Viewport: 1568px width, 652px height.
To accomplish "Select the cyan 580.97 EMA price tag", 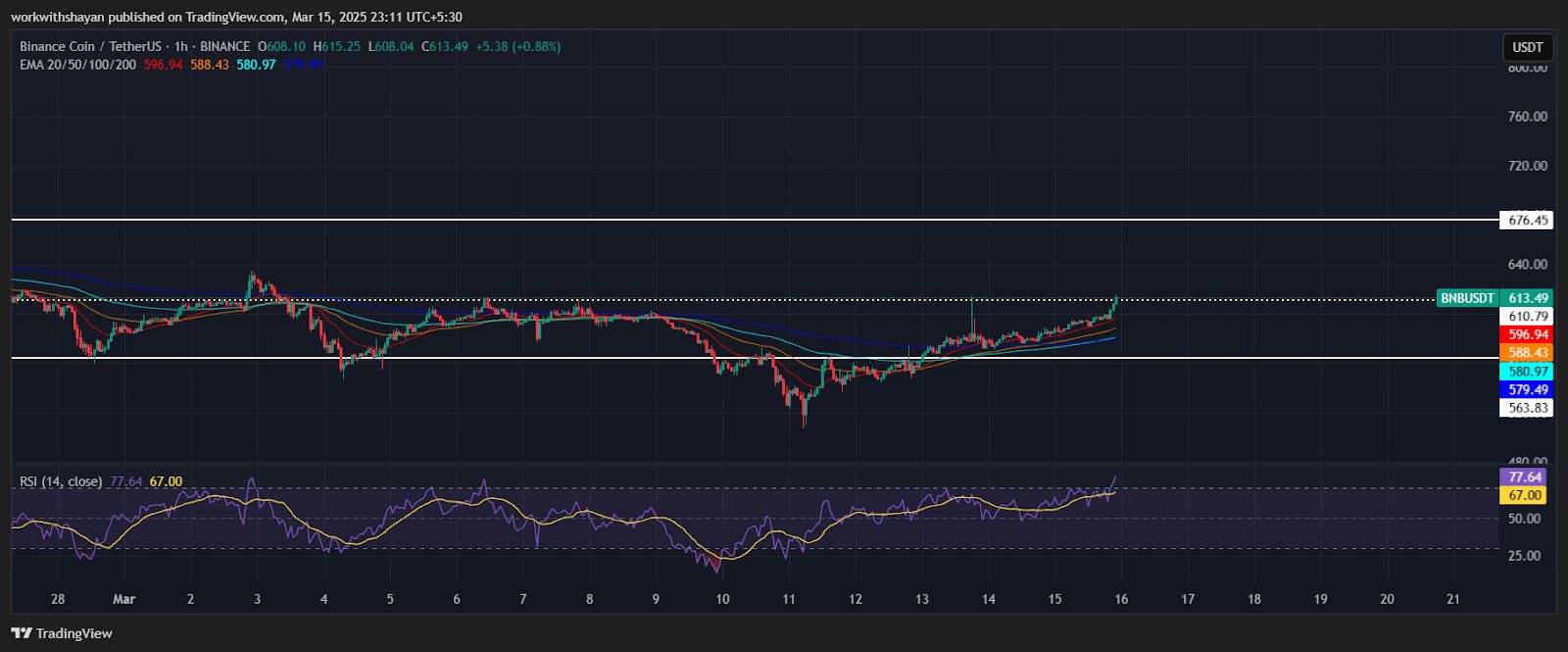I will tap(1528, 372).
